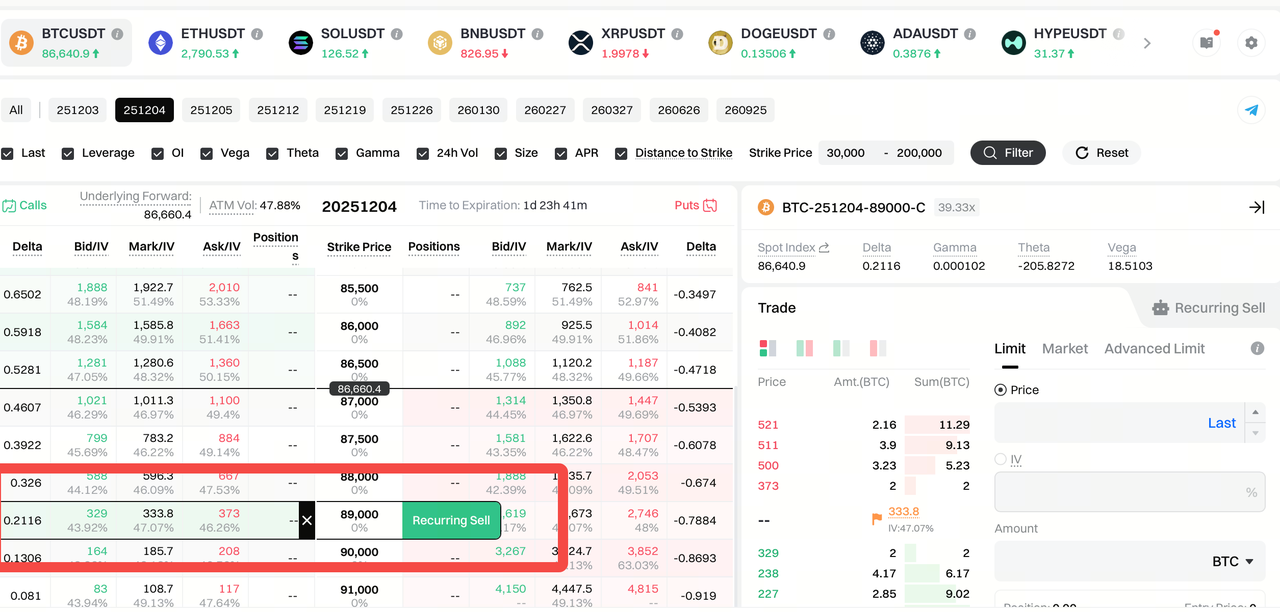
Task: Click the info icon beside Advanced Limit
Action: coord(1258,348)
